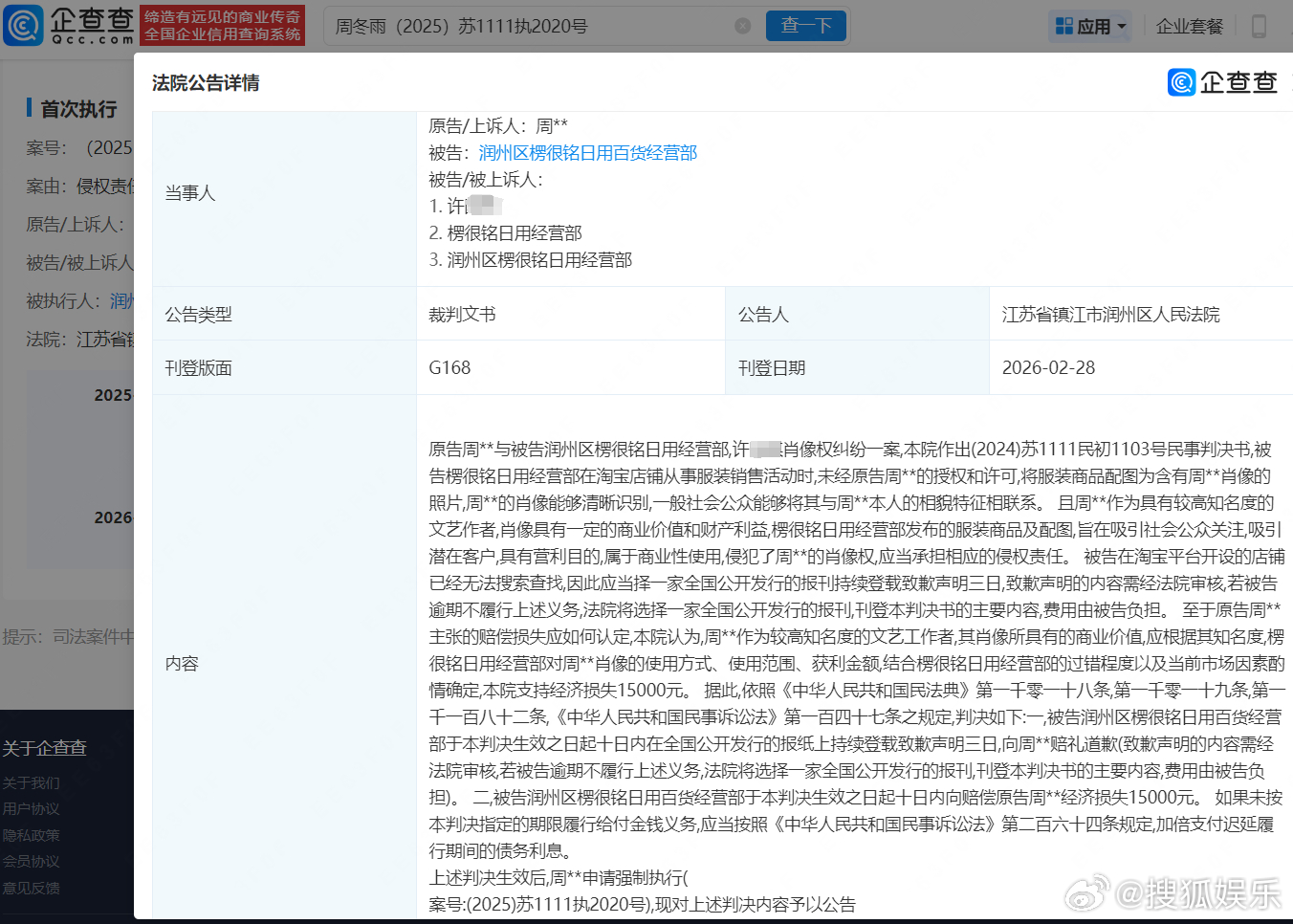Open the 隐私政策 footer link
The height and width of the screenshot is (924, 1293).
[31, 836]
